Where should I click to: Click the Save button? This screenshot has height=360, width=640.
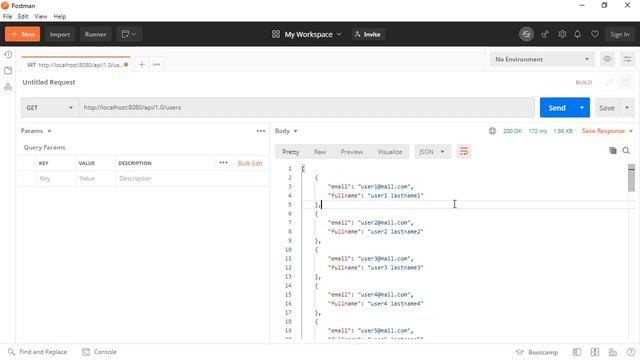[607, 108]
